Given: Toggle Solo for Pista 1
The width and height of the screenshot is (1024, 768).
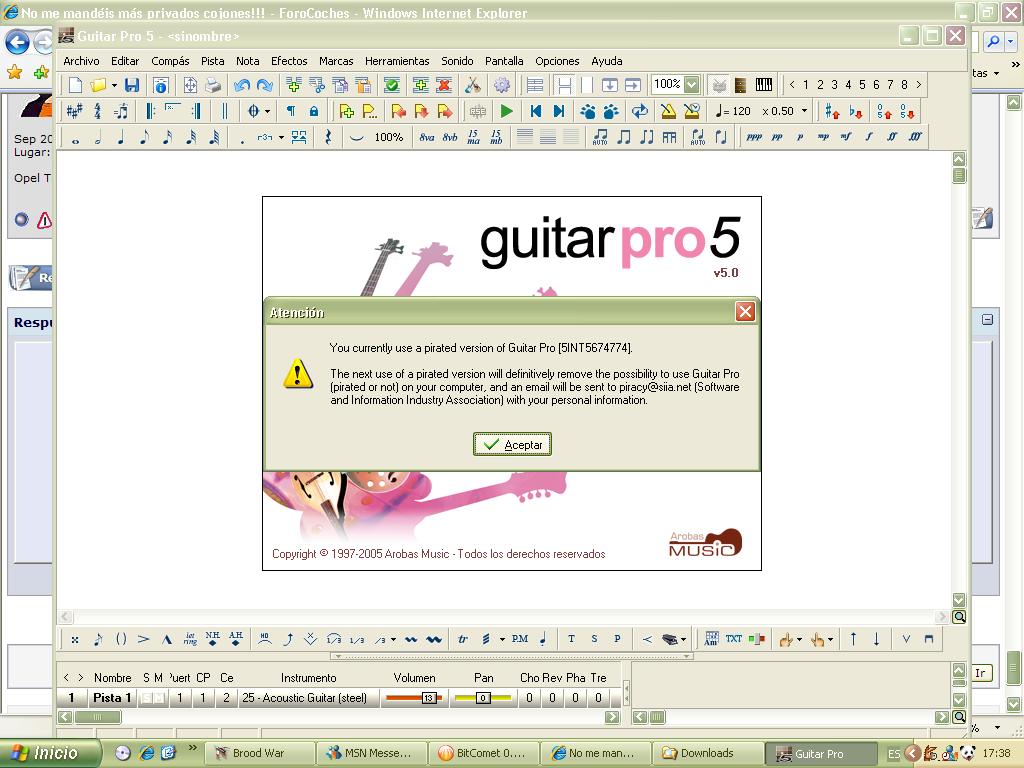Looking at the screenshot, I should [x=146, y=698].
